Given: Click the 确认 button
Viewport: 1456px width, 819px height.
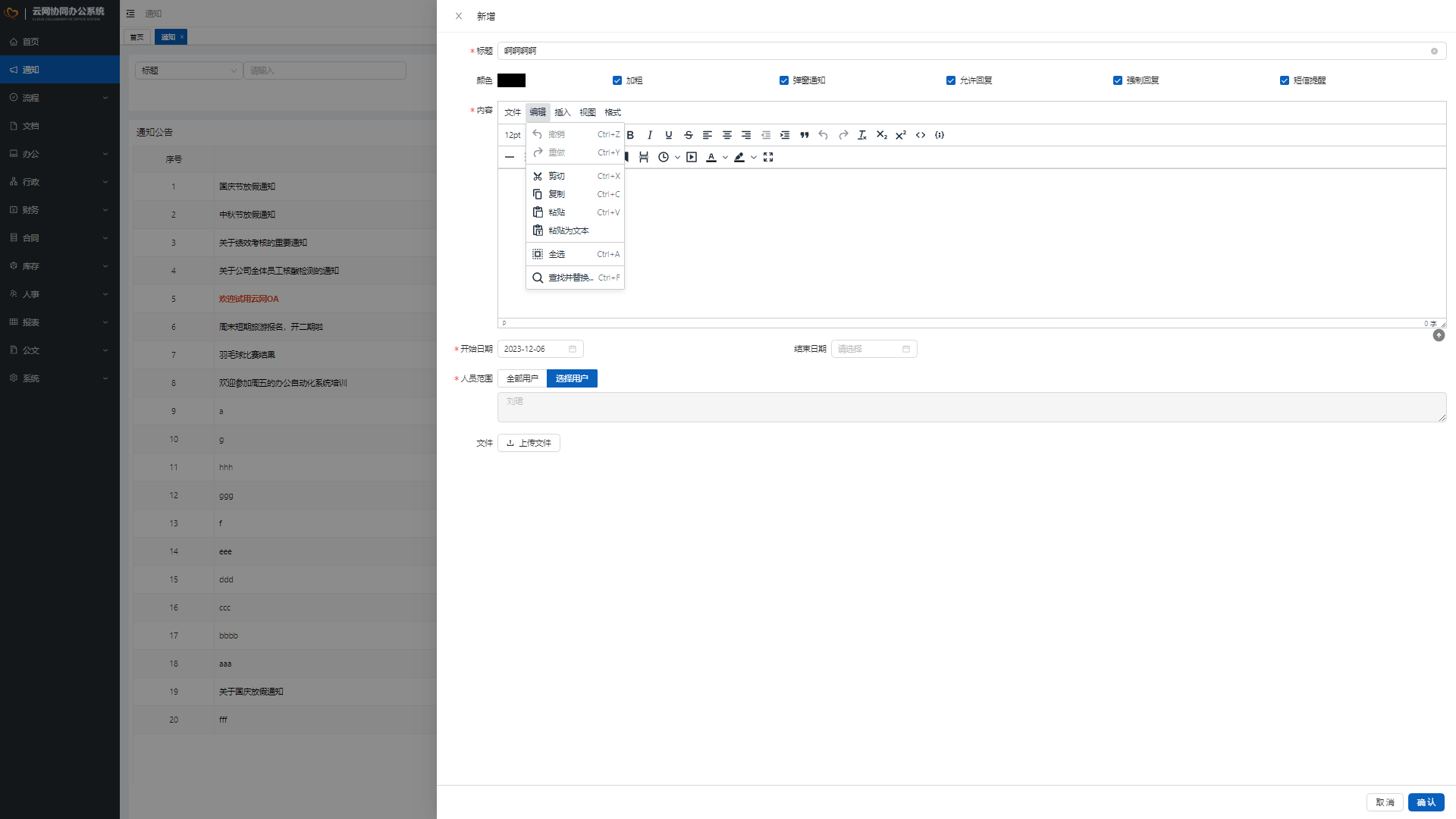Looking at the screenshot, I should click(1426, 802).
